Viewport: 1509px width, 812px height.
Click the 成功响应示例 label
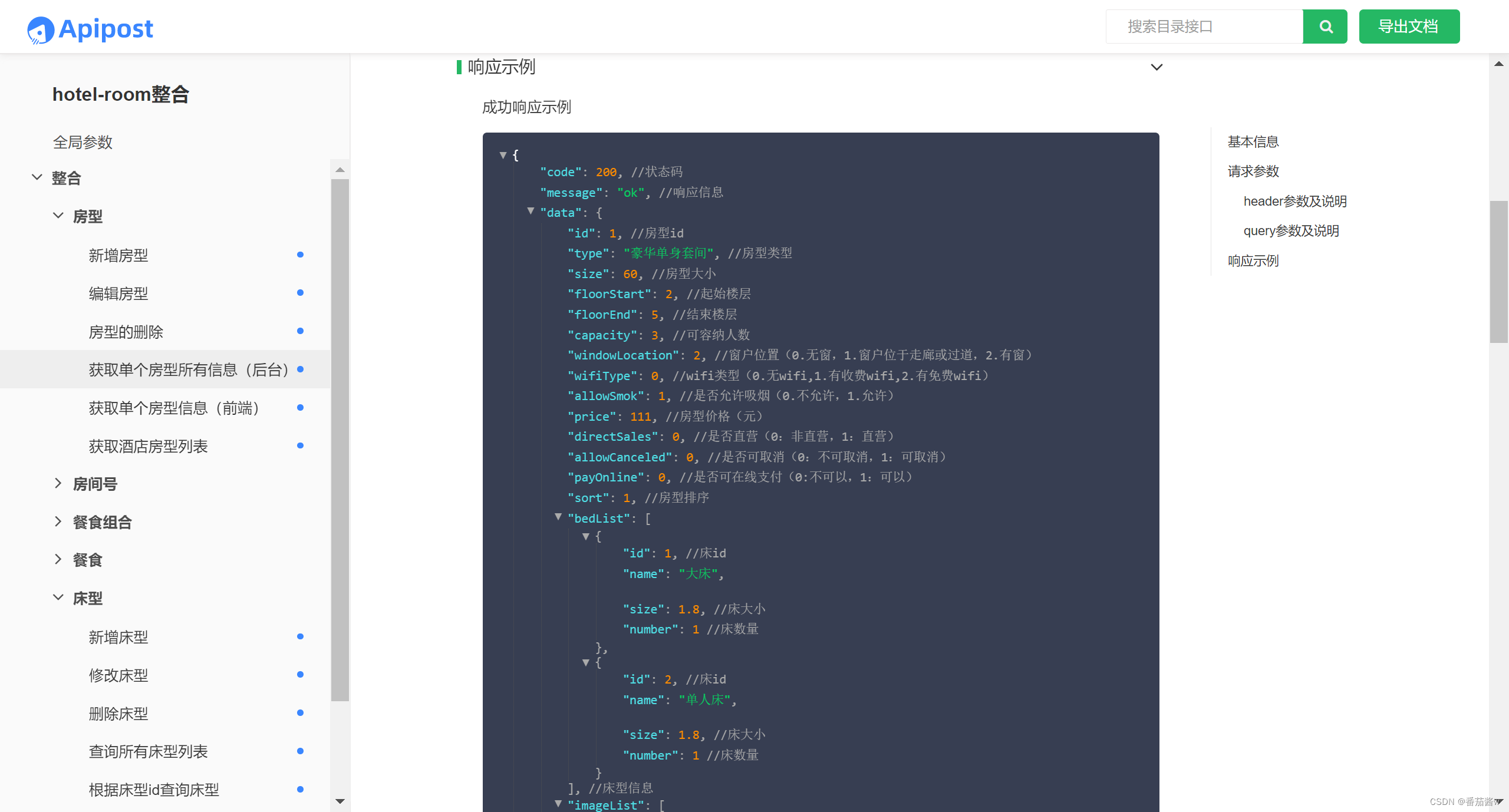tap(526, 107)
